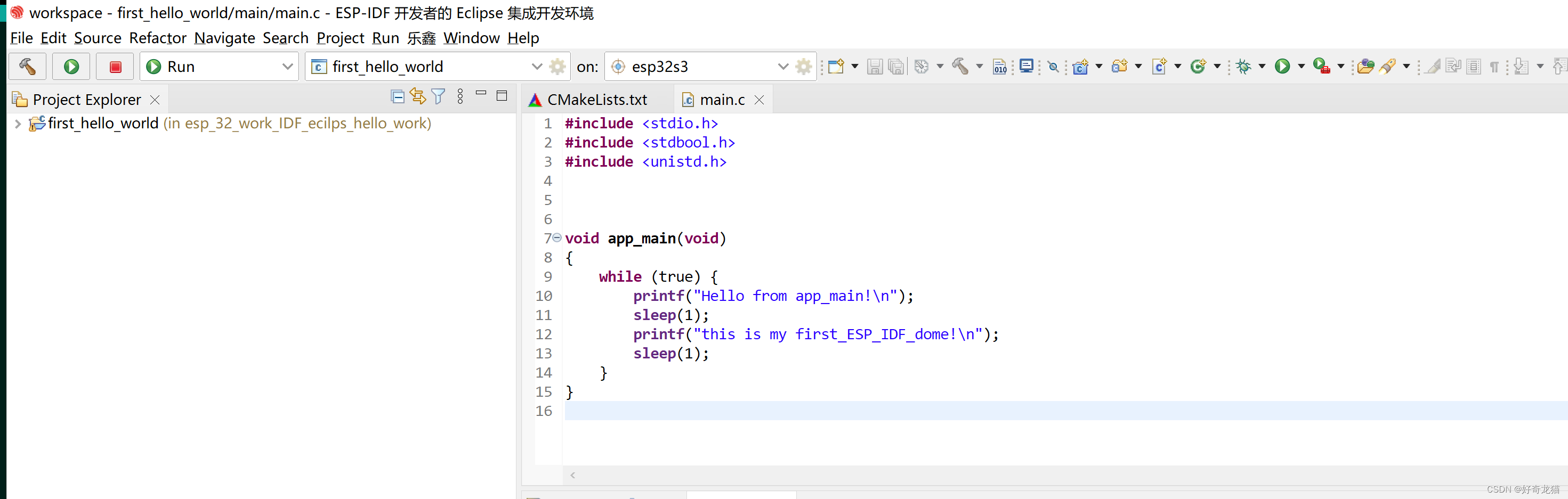
Task: Open the Navigate menu
Action: pyautogui.click(x=224, y=38)
